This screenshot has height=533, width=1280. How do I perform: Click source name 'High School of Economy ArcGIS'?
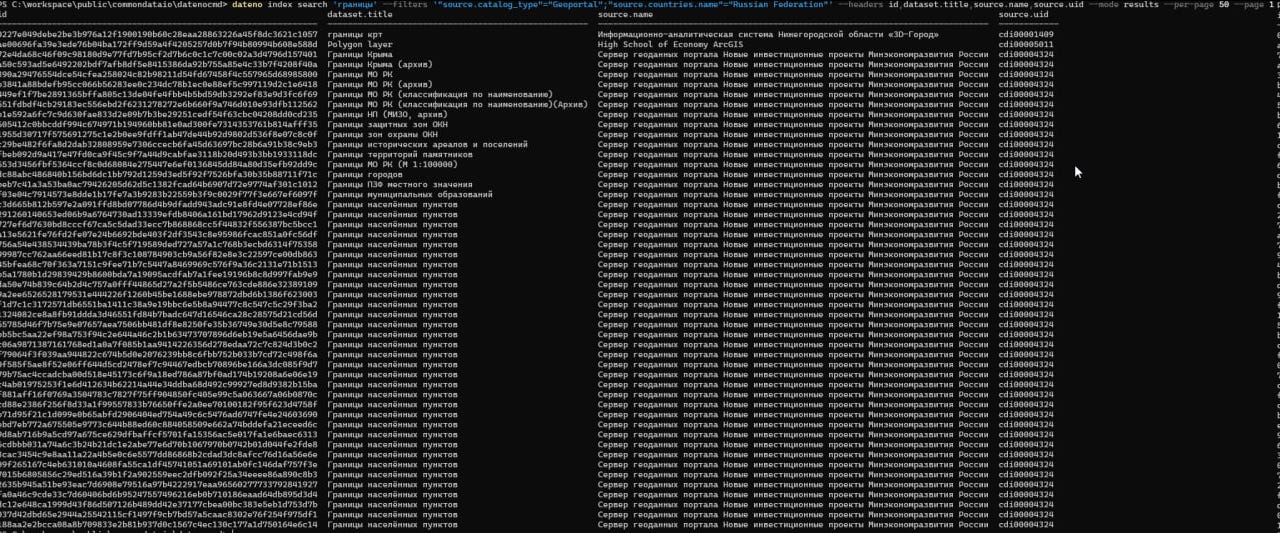point(670,45)
